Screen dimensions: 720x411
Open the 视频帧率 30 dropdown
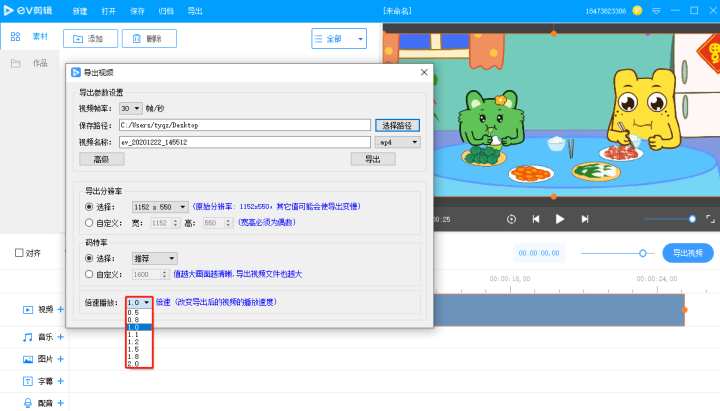click(130, 108)
